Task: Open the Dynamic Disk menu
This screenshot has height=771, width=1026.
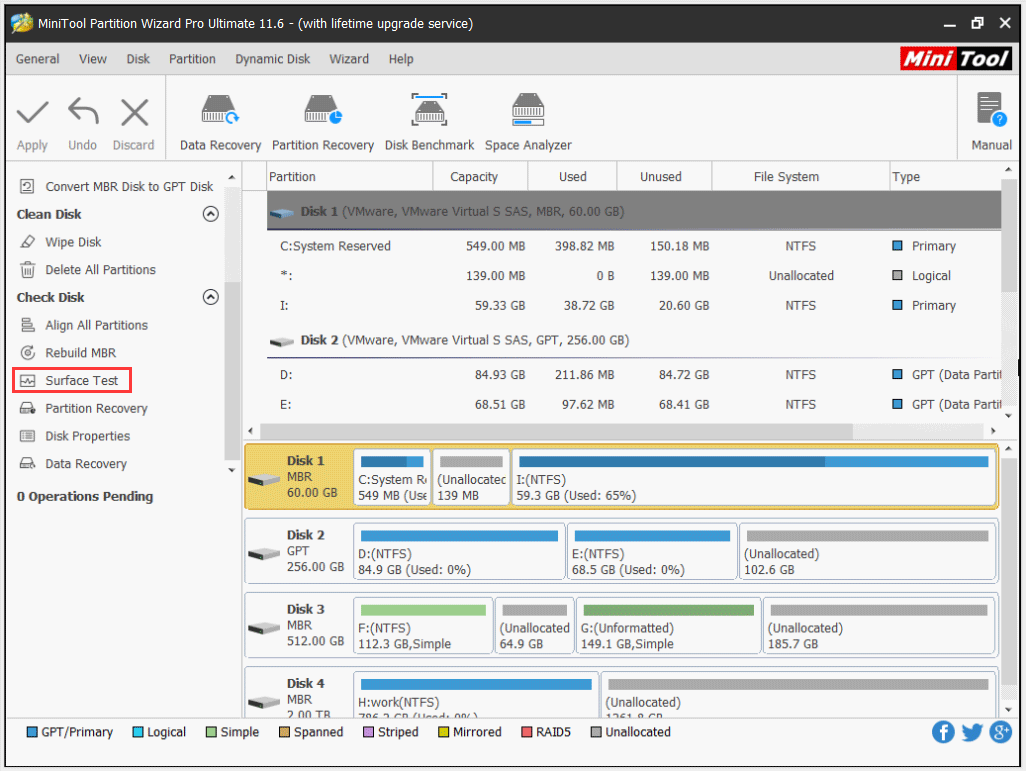Action: click(272, 59)
